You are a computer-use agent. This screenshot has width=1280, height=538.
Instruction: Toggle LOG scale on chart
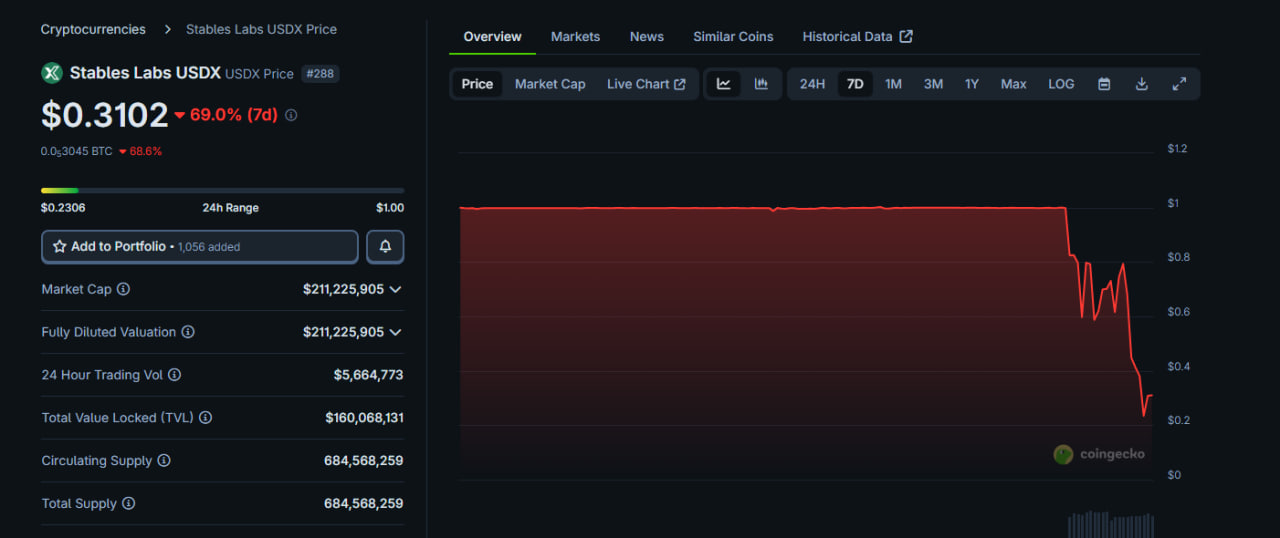tap(1061, 84)
